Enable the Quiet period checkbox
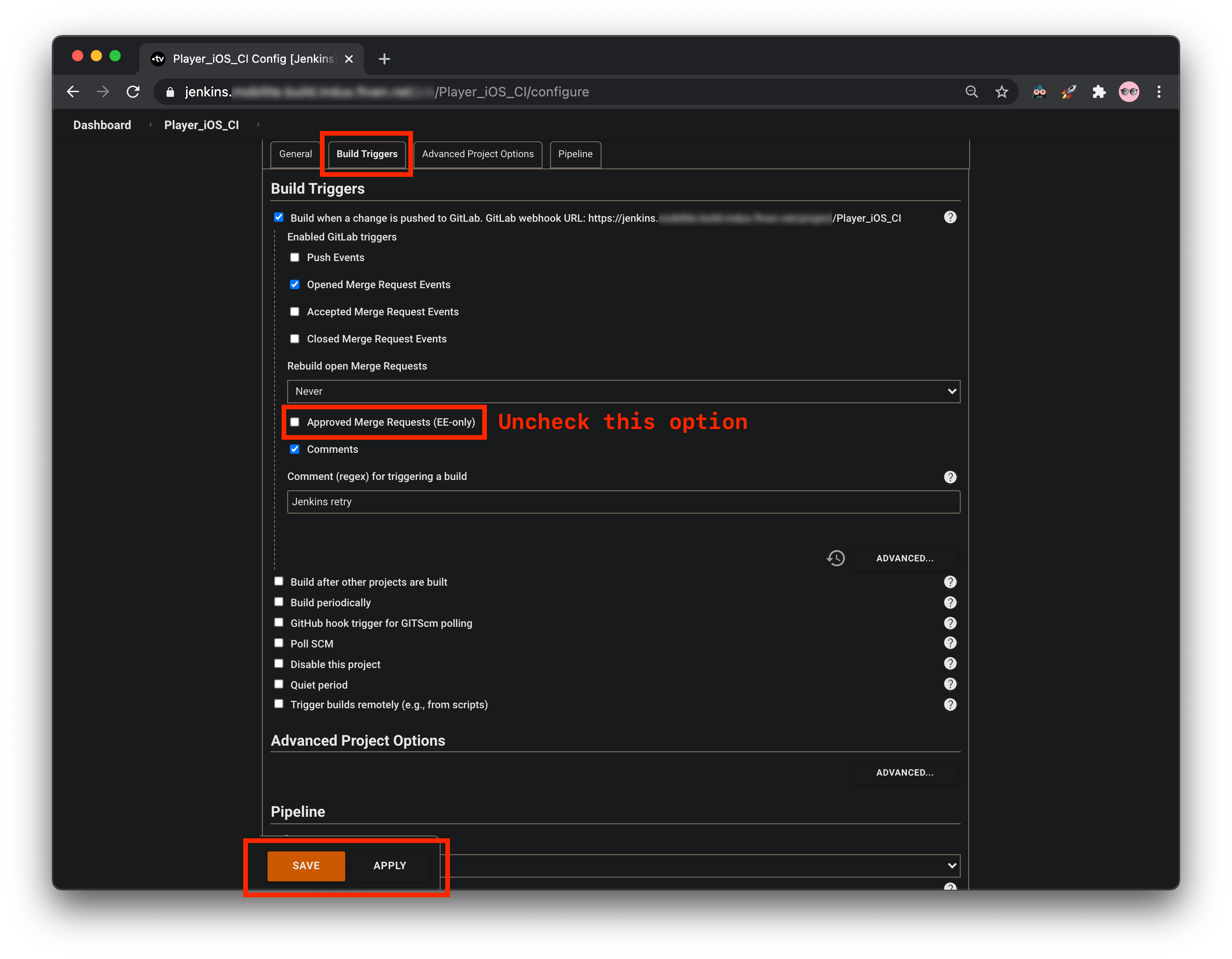This screenshot has width=1232, height=959. tap(279, 684)
